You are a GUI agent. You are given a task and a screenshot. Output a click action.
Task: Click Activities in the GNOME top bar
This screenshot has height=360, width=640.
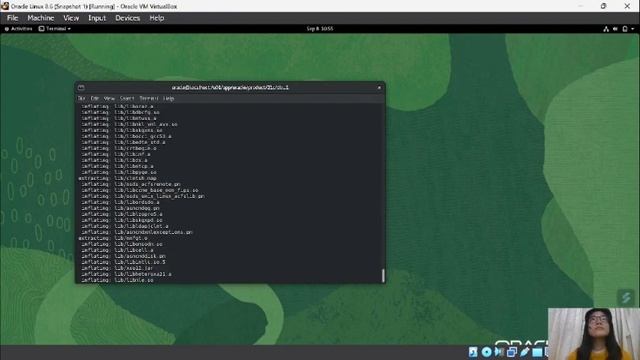coord(18,29)
